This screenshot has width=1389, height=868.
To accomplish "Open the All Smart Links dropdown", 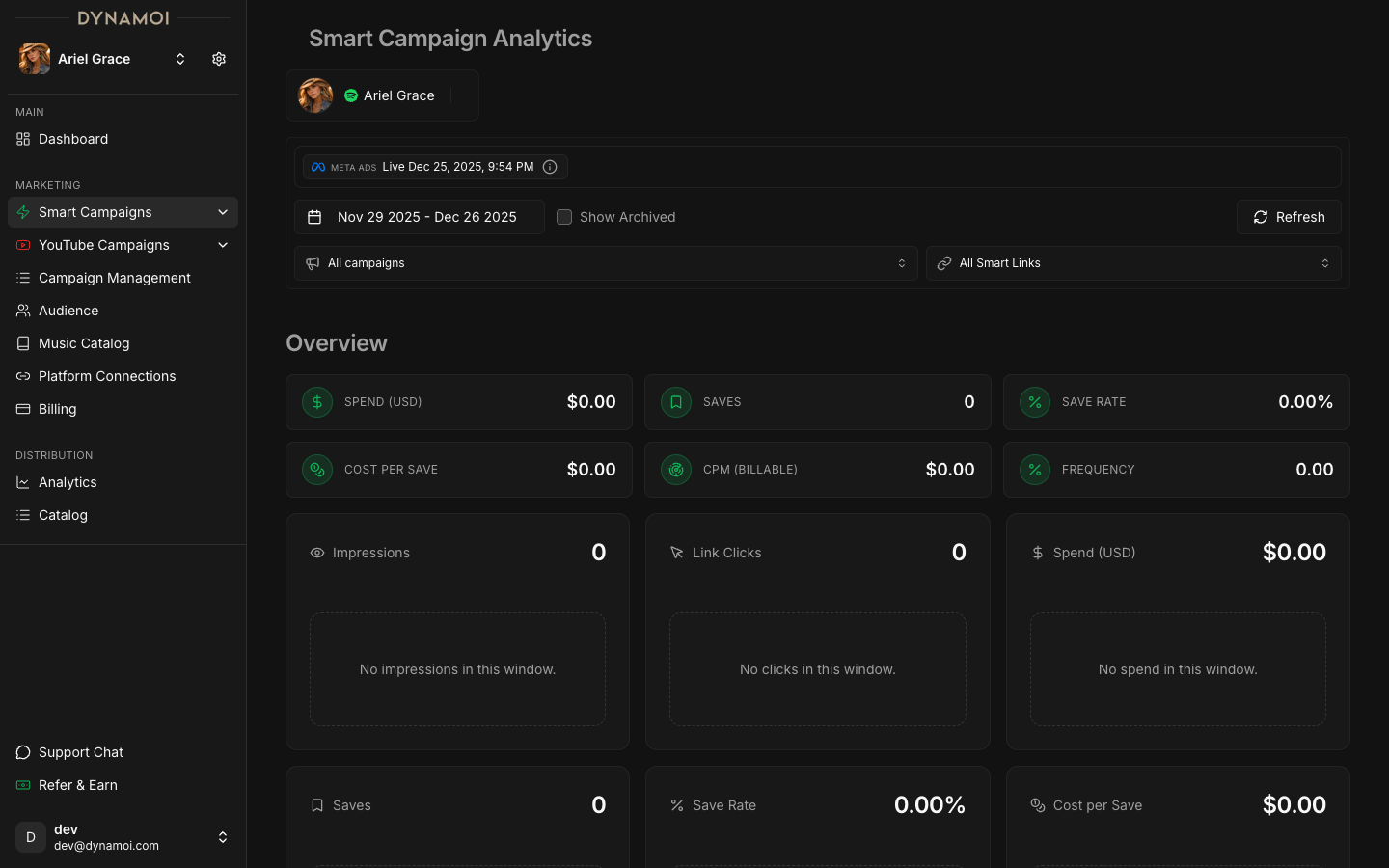I will (1133, 262).
